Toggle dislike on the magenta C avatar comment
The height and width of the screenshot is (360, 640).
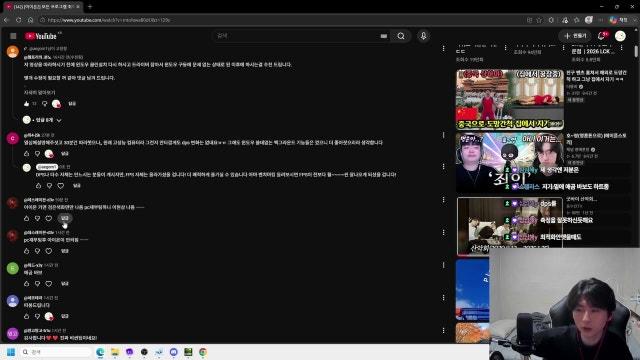(x=38, y=153)
